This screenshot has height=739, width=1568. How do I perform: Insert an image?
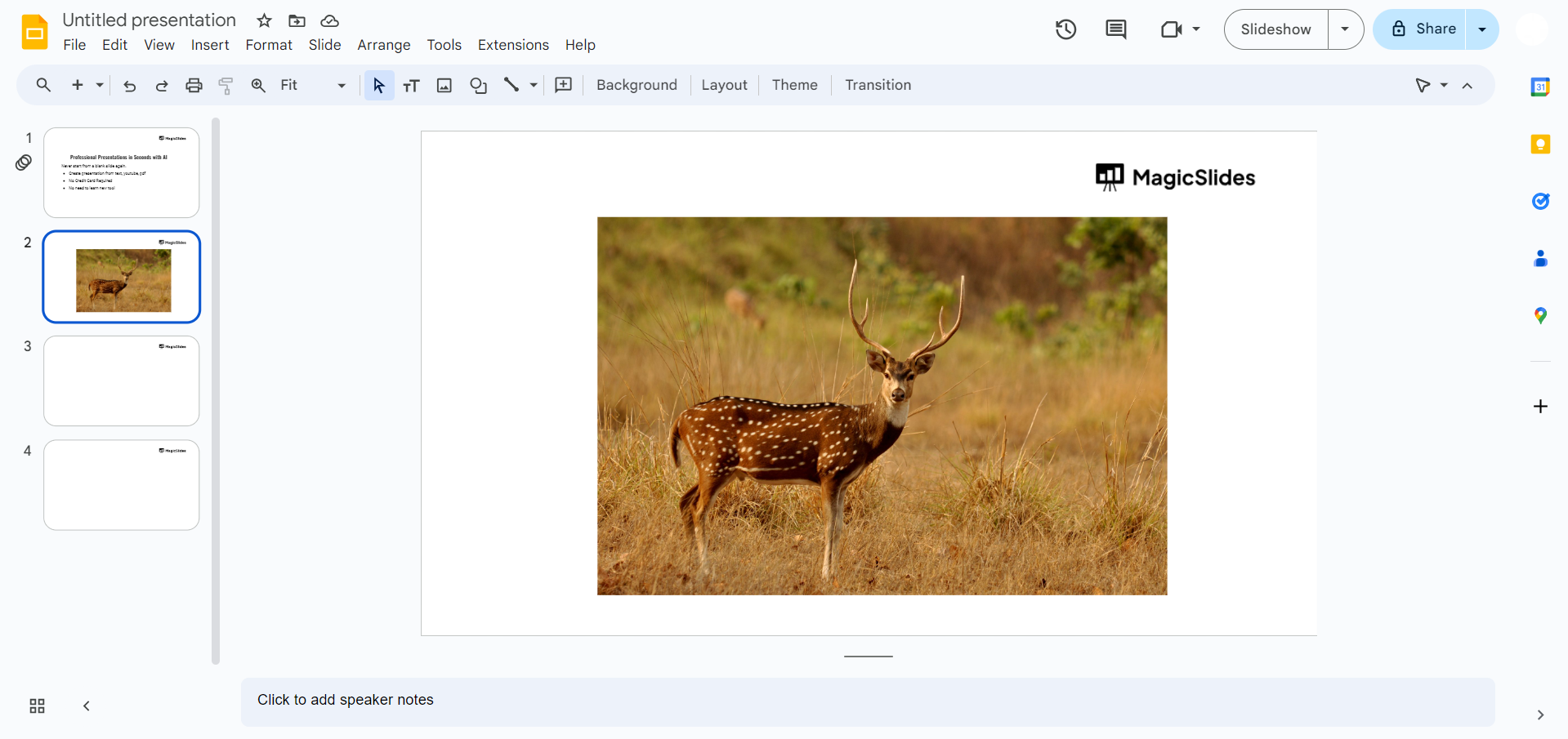coord(444,85)
